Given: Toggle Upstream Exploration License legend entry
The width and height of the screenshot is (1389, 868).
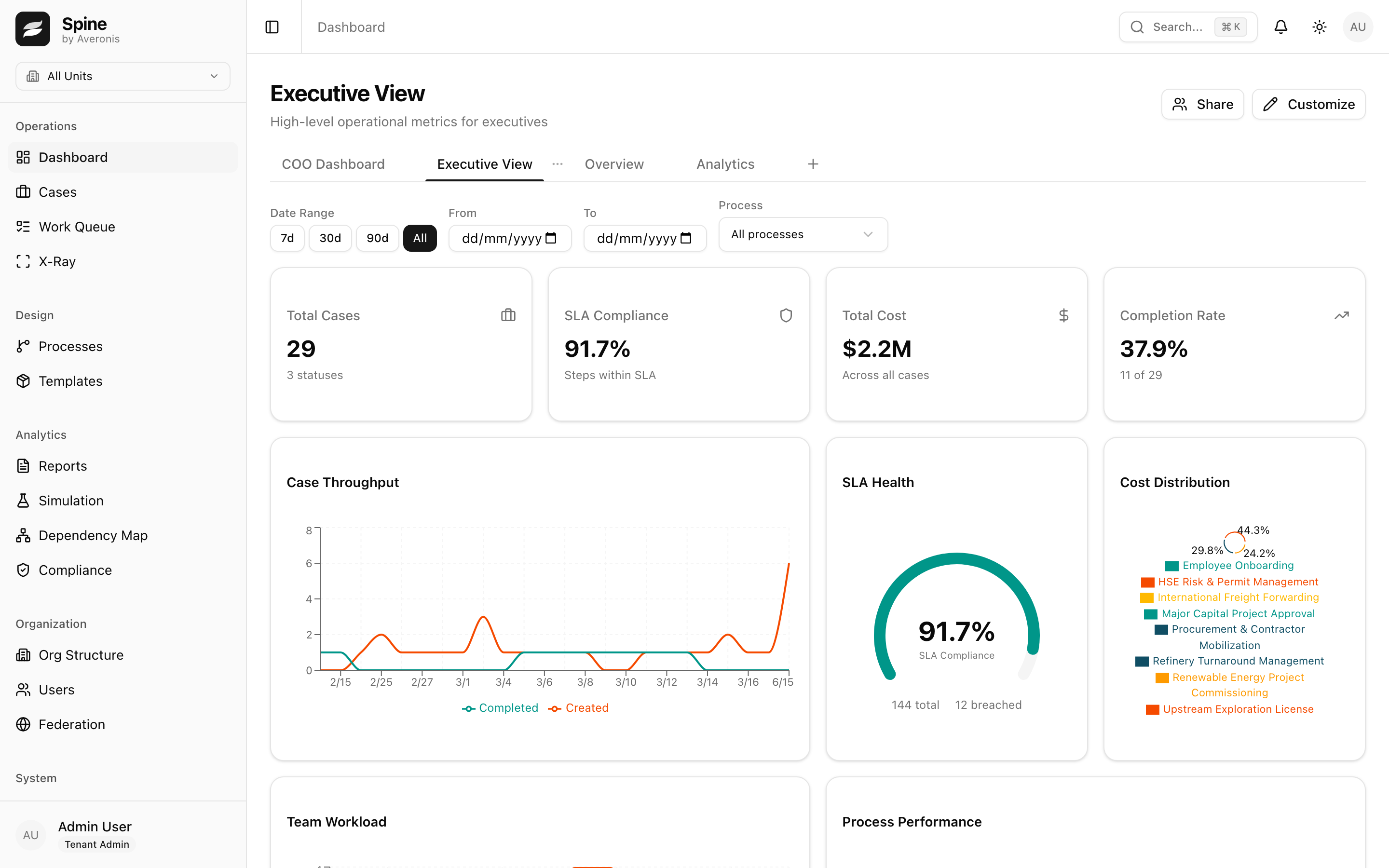Looking at the screenshot, I should [x=1229, y=709].
